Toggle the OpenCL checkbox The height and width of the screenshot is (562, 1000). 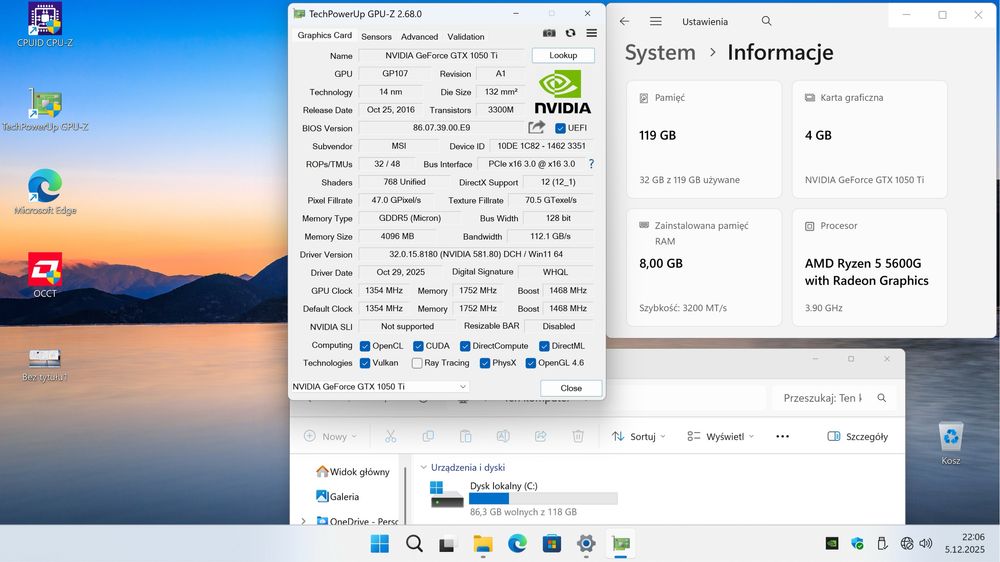[365, 346]
